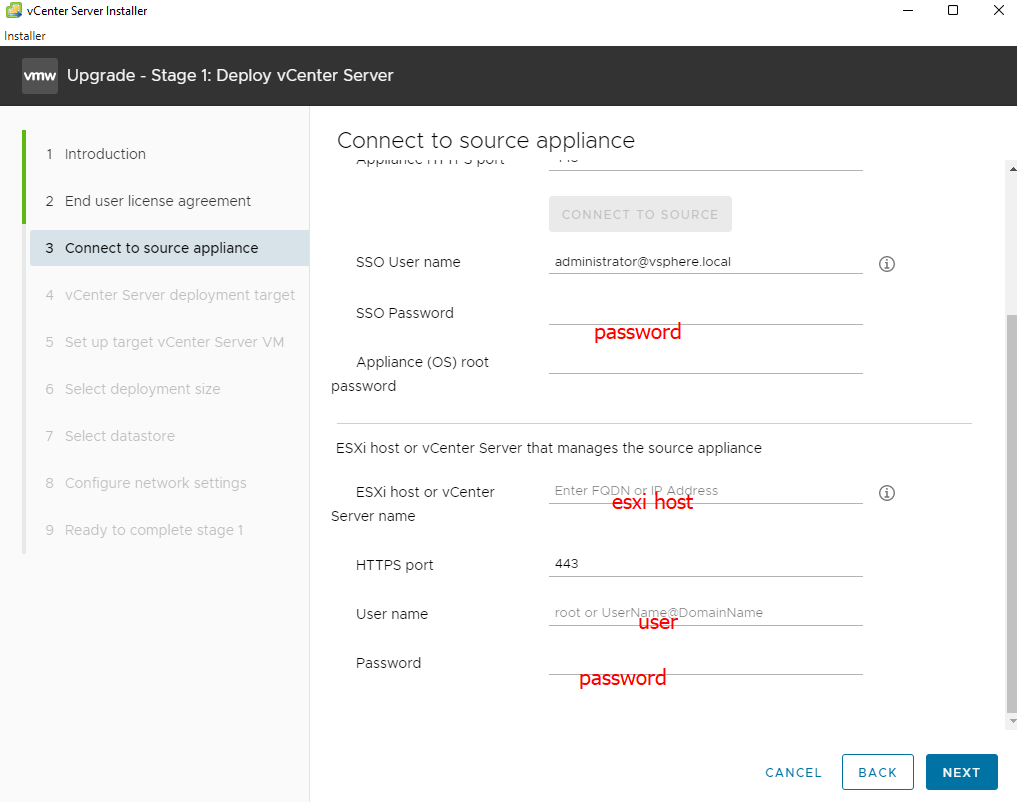This screenshot has width=1017, height=802.
Task: Select Connect to source appliance step
Action: [169, 248]
